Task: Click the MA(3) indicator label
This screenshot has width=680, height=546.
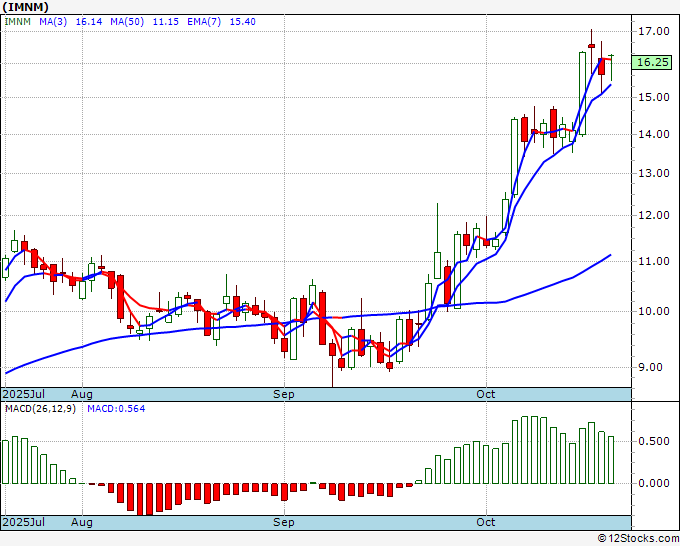Action: tap(53, 22)
